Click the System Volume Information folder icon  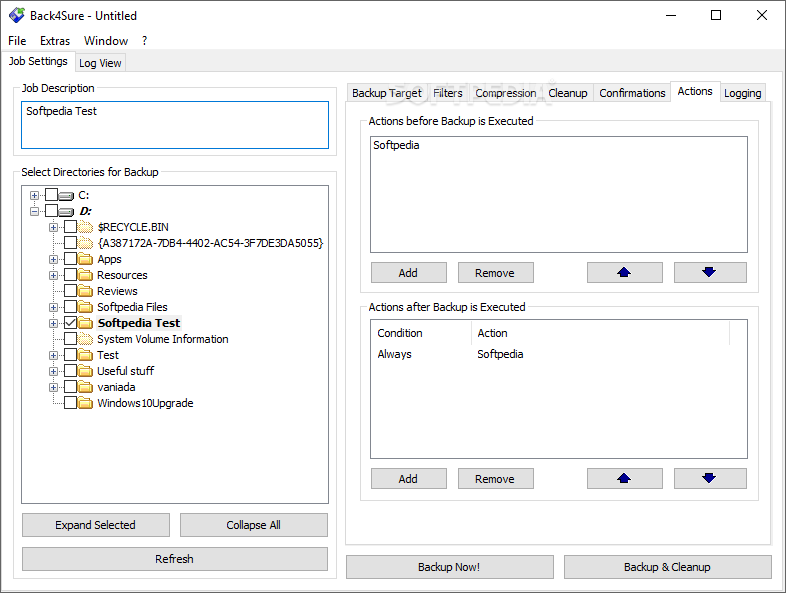coord(86,339)
